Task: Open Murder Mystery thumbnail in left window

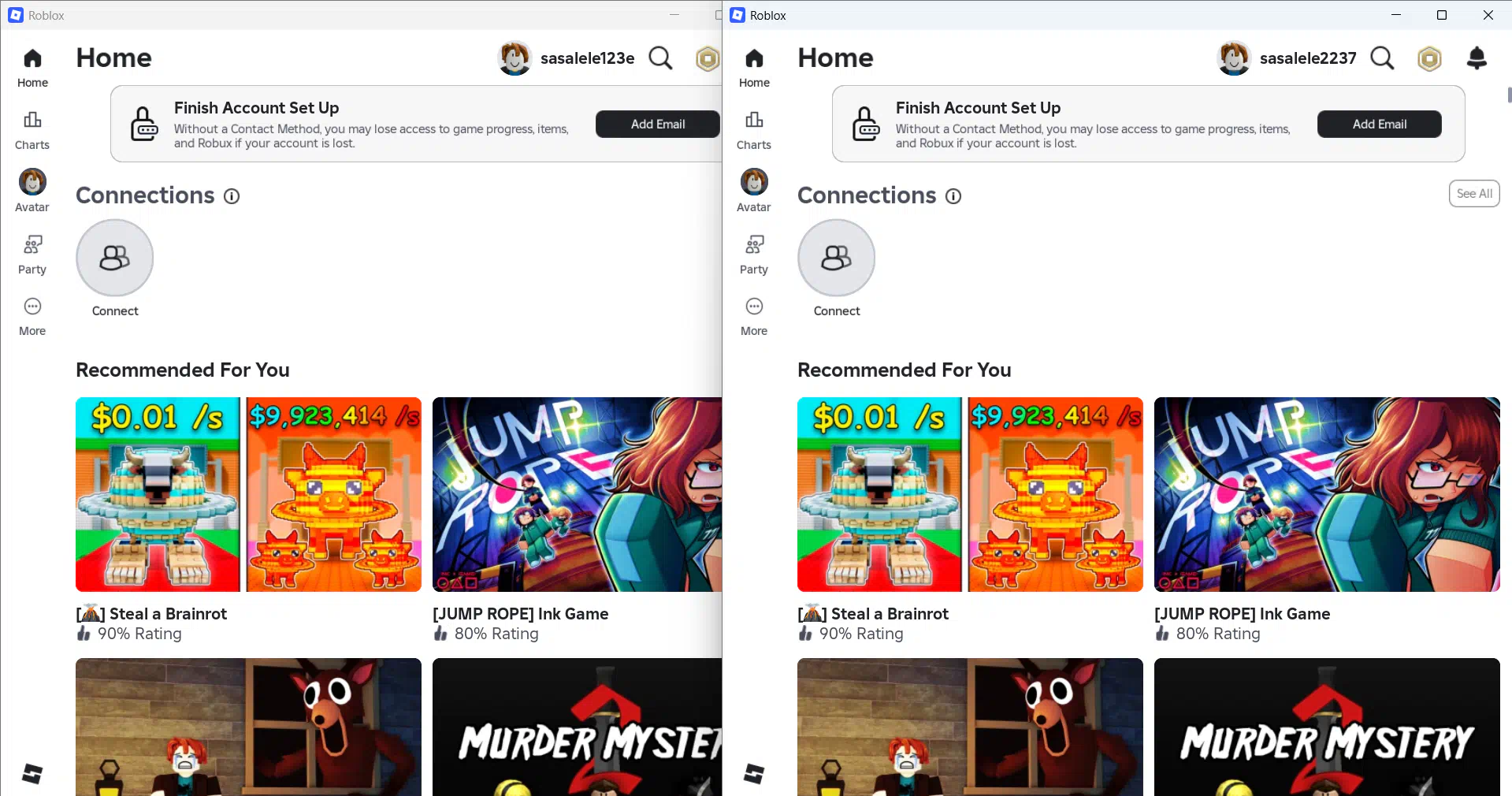Action: point(577,727)
